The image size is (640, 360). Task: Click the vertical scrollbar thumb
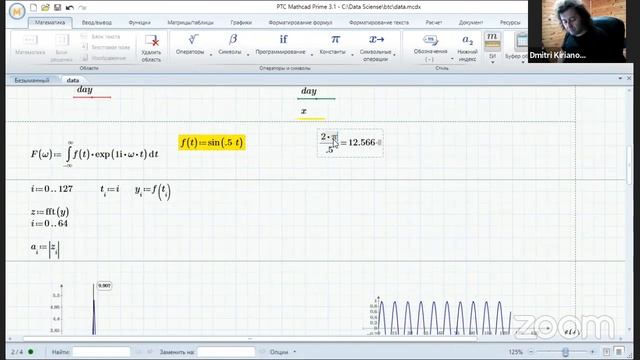pyautogui.click(x=629, y=165)
